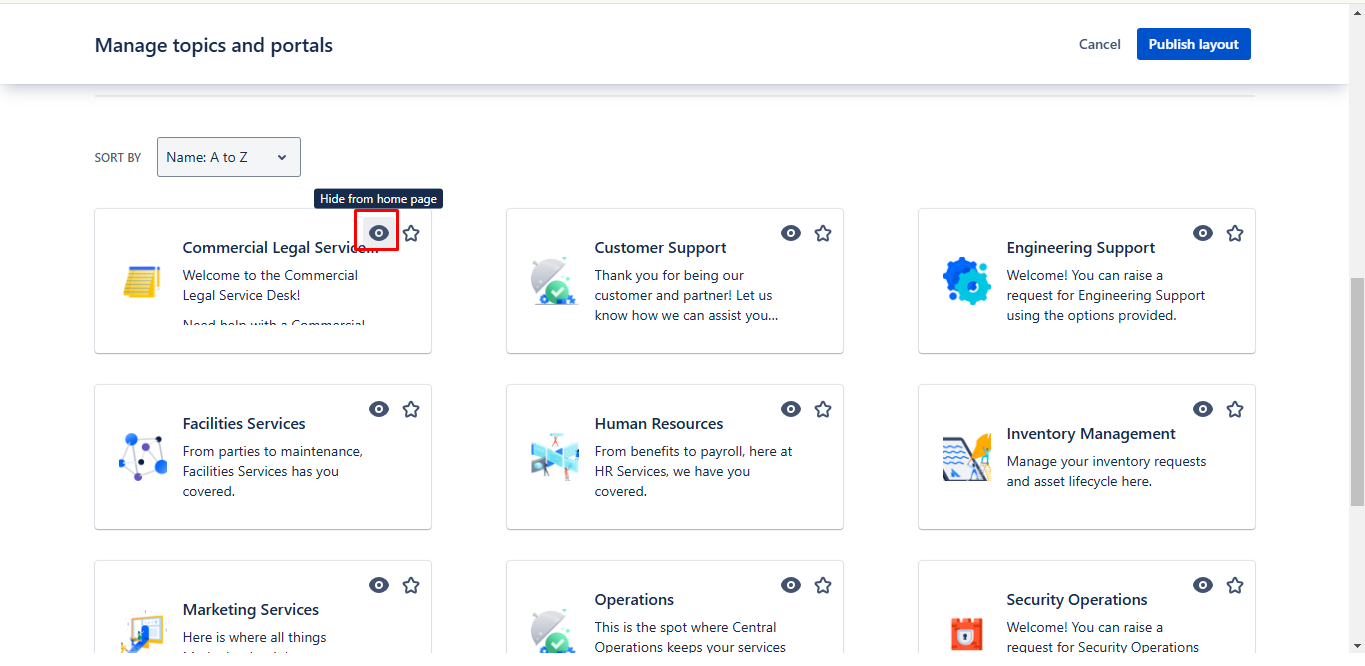Viewport: 1365px width, 666px height.
Task: Star the Operations portal
Action: point(823,585)
